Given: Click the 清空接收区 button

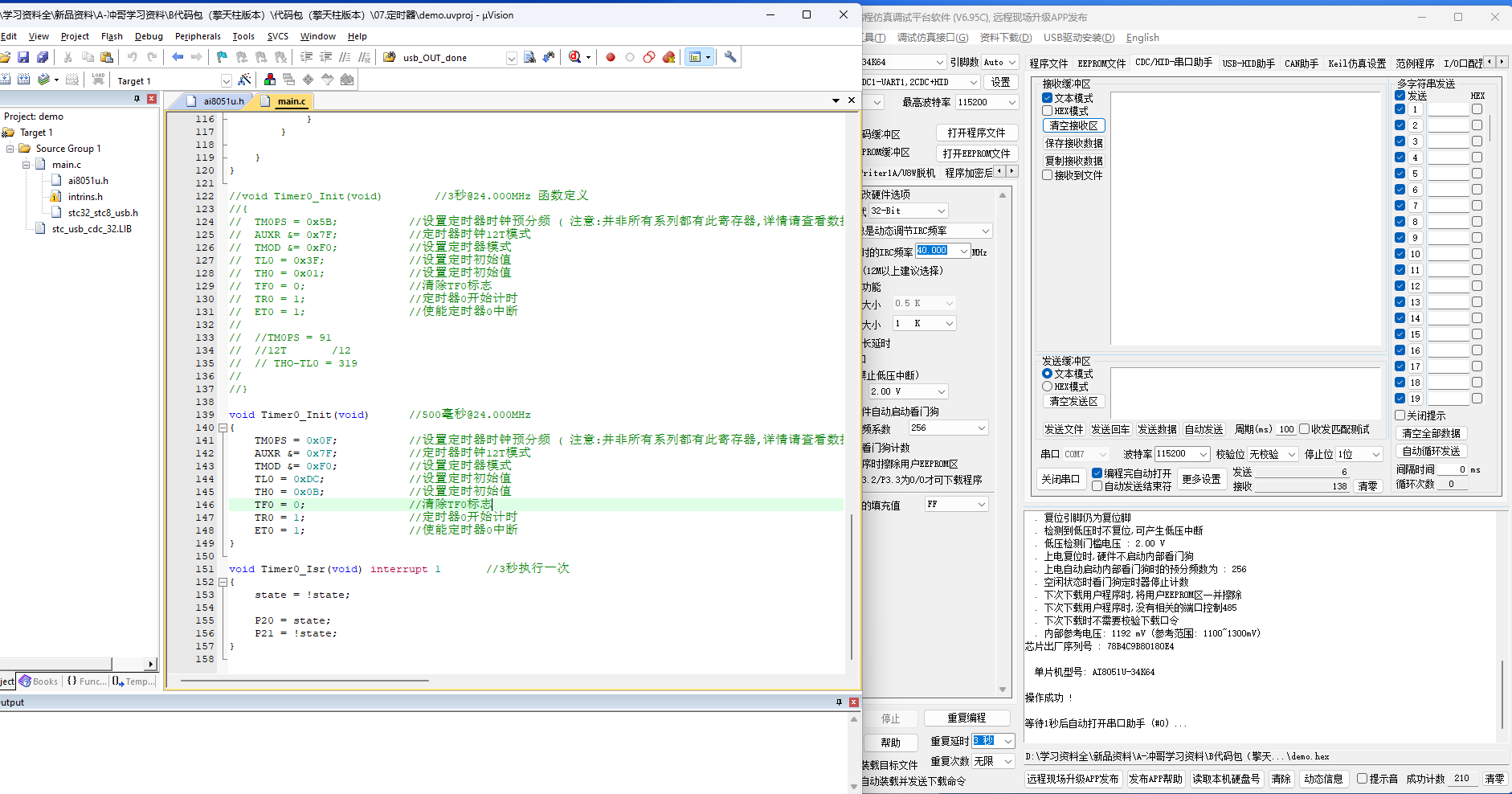Looking at the screenshot, I should pyautogui.click(x=1074, y=126).
